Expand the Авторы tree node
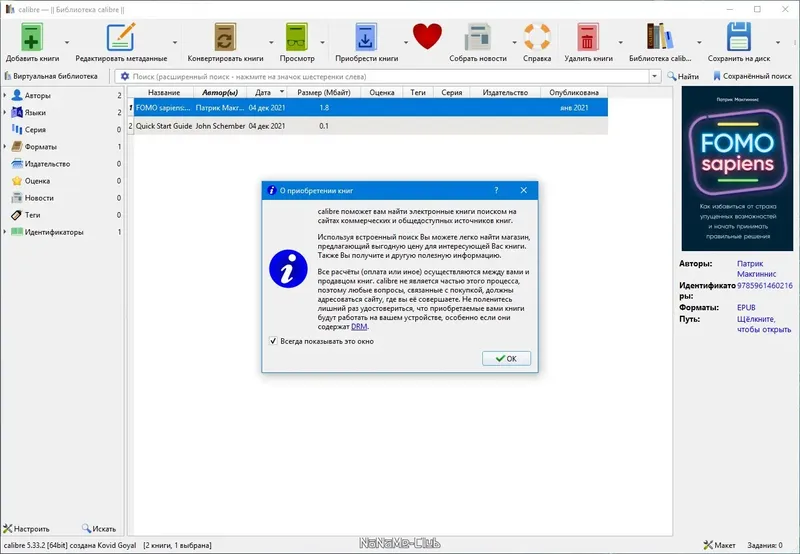The width and height of the screenshot is (800, 554). tap(5, 95)
